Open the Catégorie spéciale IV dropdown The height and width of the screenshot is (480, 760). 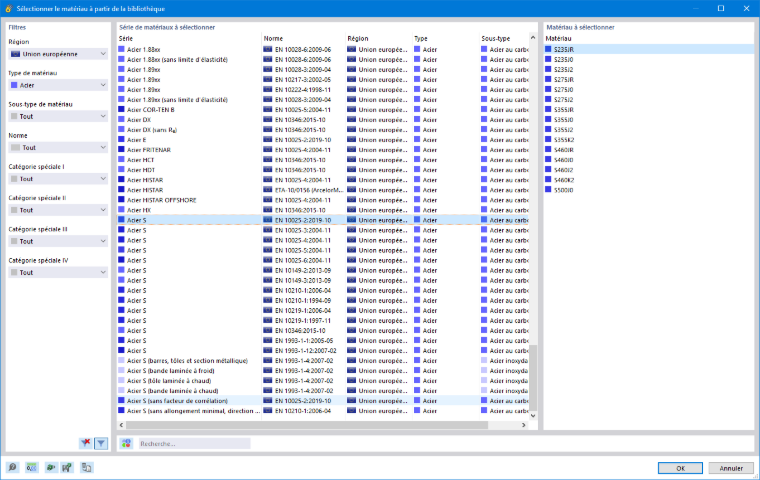coord(58,272)
